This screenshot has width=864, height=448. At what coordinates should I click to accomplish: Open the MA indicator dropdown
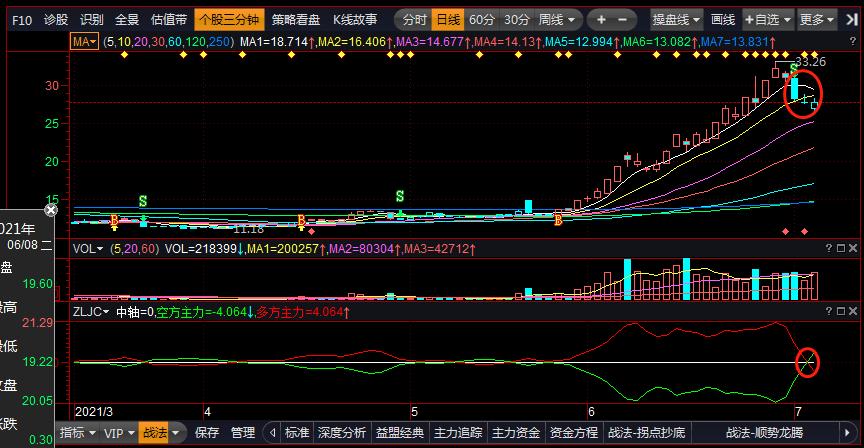(x=86, y=40)
